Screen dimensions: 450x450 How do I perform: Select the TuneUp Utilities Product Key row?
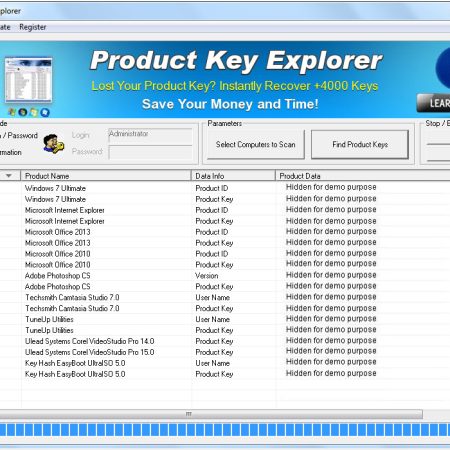point(225,330)
